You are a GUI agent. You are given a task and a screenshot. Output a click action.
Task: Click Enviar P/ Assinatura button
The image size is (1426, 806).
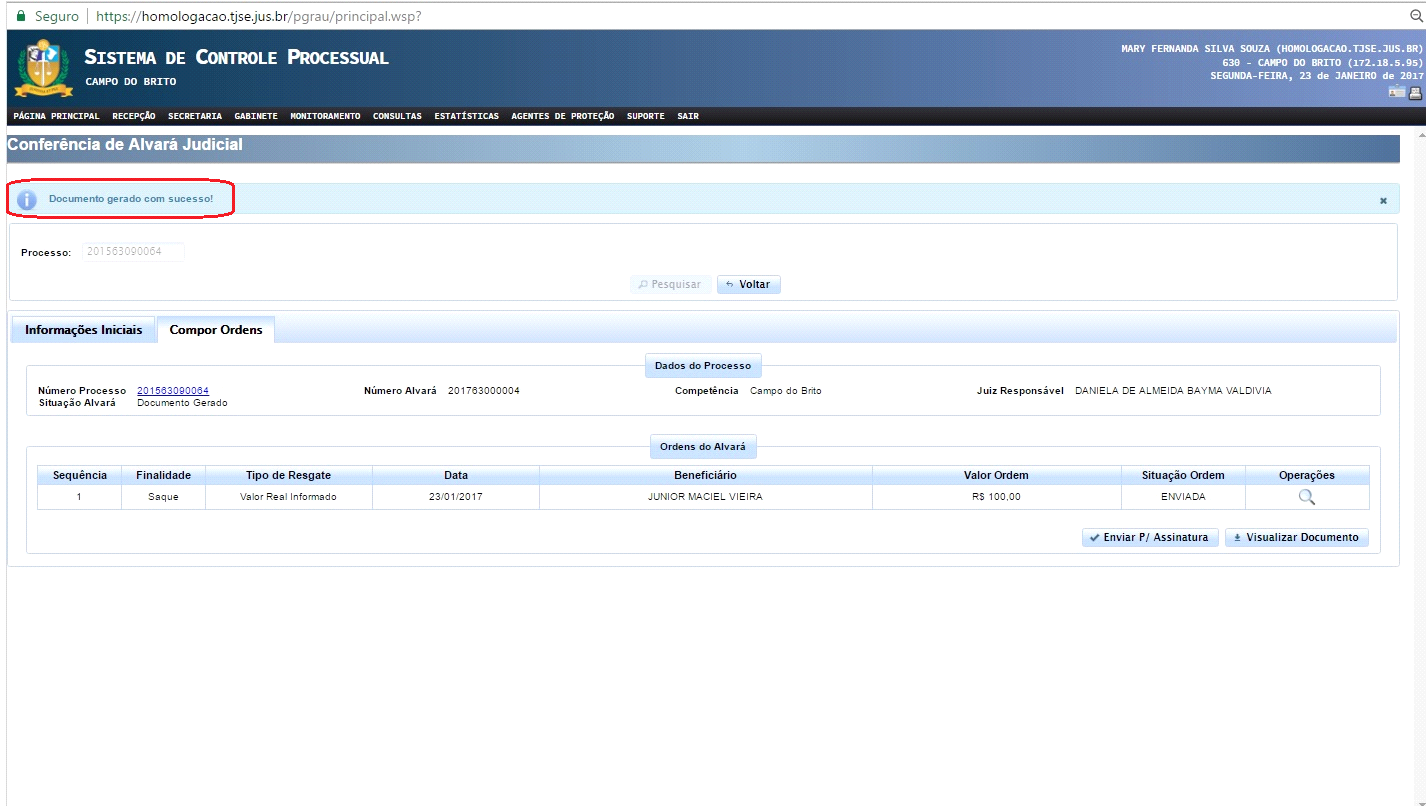pyautogui.click(x=1150, y=538)
